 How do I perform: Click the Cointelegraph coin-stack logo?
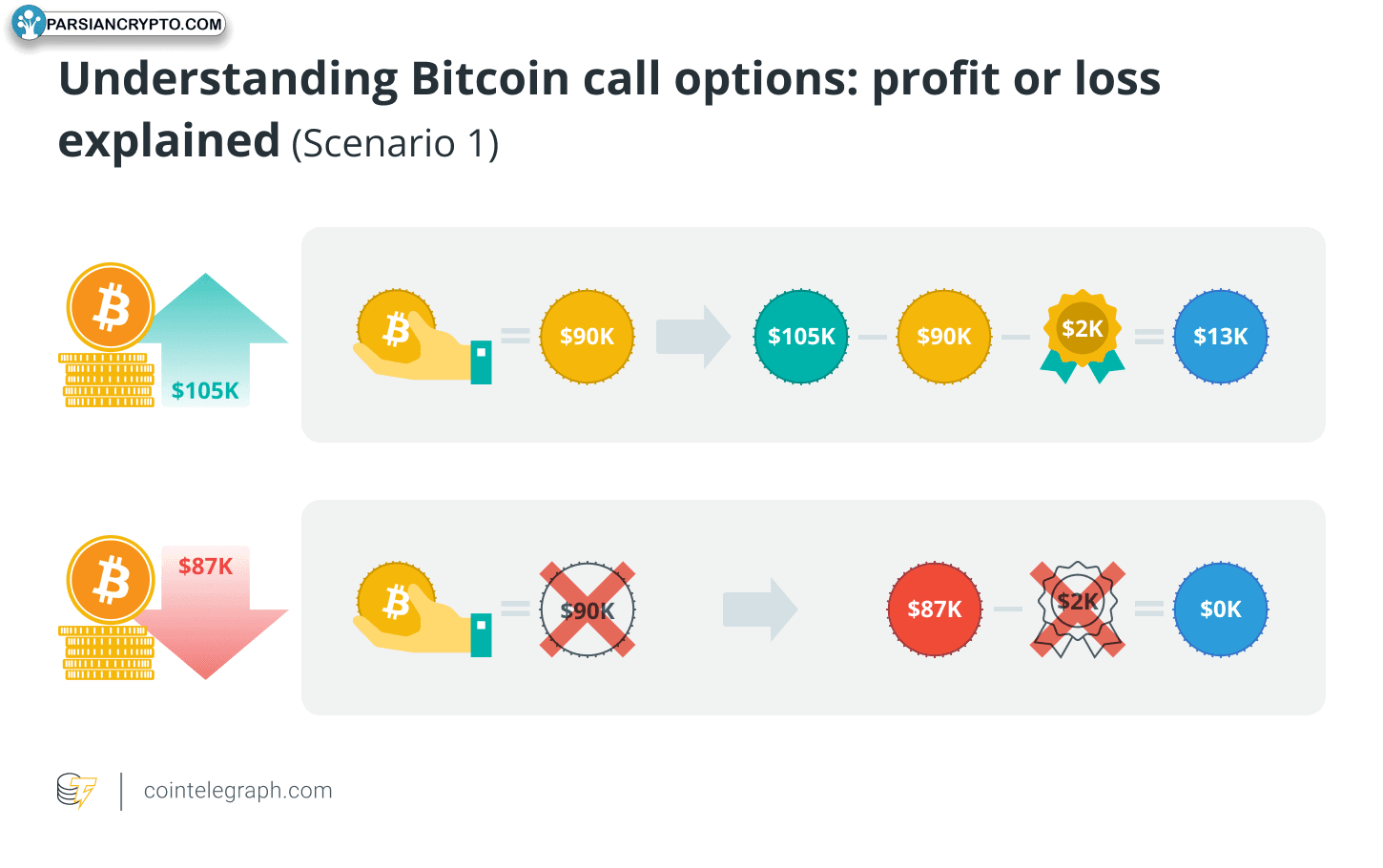[x=76, y=791]
